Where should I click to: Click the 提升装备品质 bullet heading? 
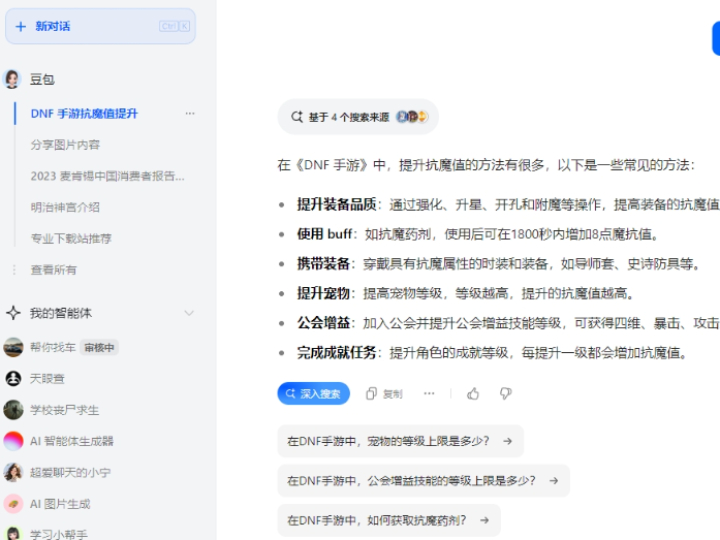(337, 204)
